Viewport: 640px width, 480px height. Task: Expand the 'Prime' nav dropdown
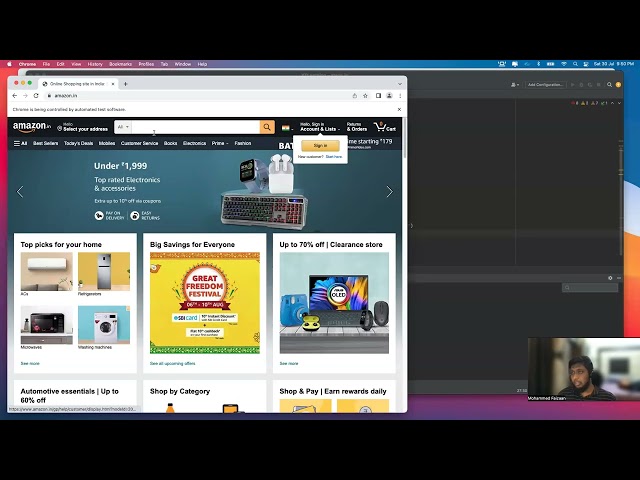220,144
